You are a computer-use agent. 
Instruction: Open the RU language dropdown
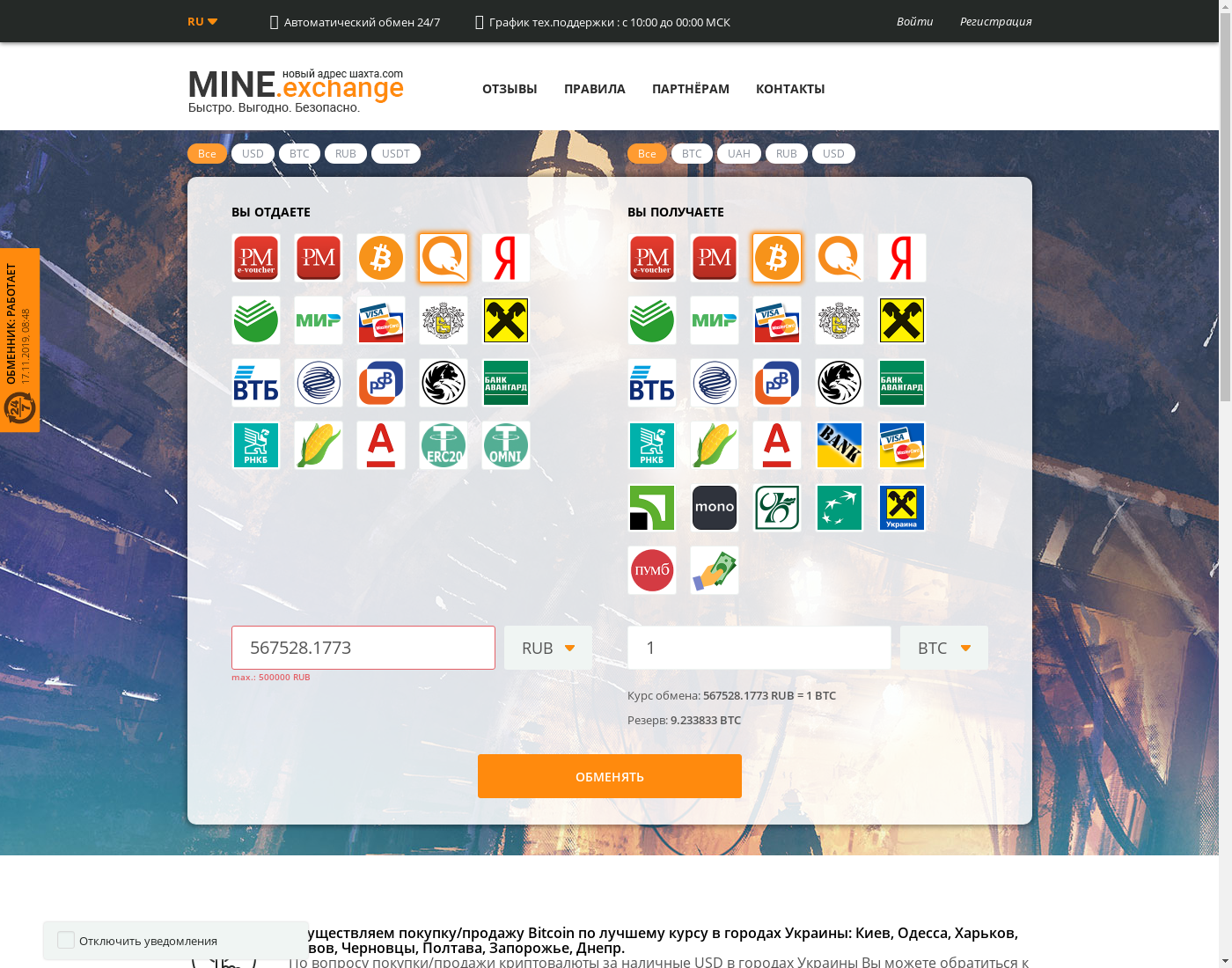(x=202, y=21)
